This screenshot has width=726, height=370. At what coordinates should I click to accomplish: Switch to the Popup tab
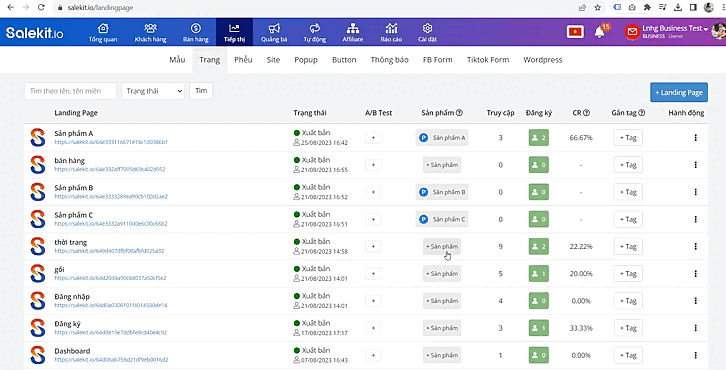click(306, 60)
